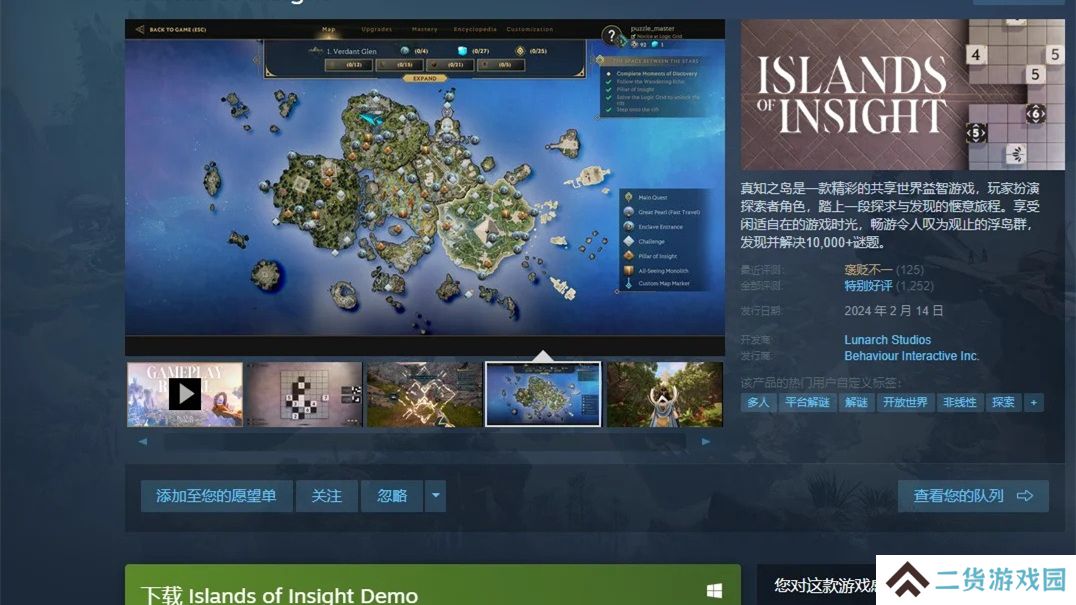The width and height of the screenshot is (1076, 605).
Task: Open the ignore options dropdown arrow
Action: tap(436, 496)
